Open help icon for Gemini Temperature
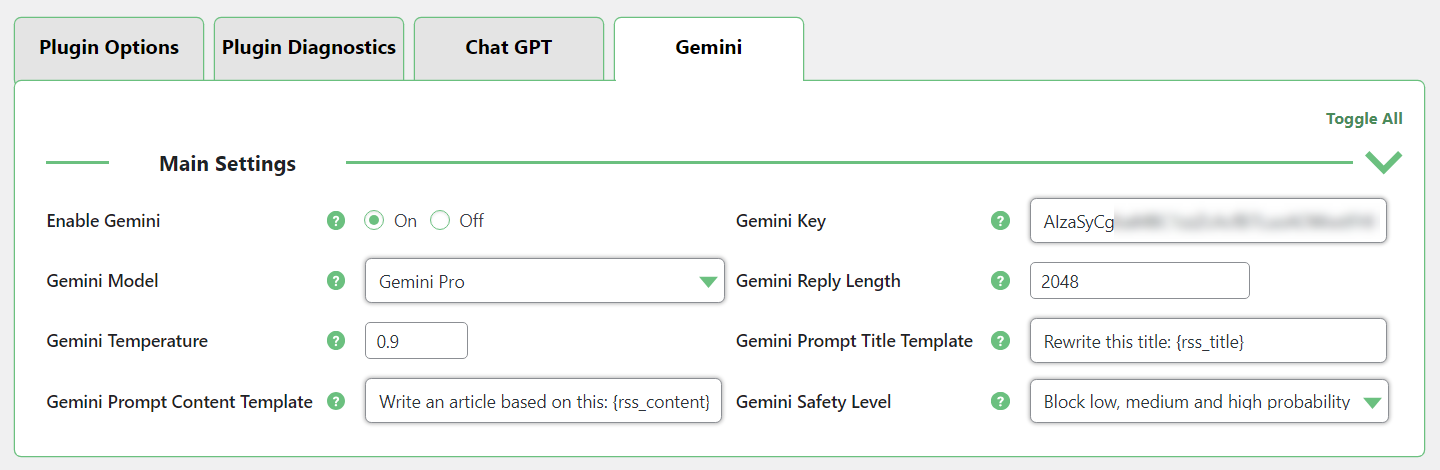The height and width of the screenshot is (470, 1440). [x=336, y=341]
